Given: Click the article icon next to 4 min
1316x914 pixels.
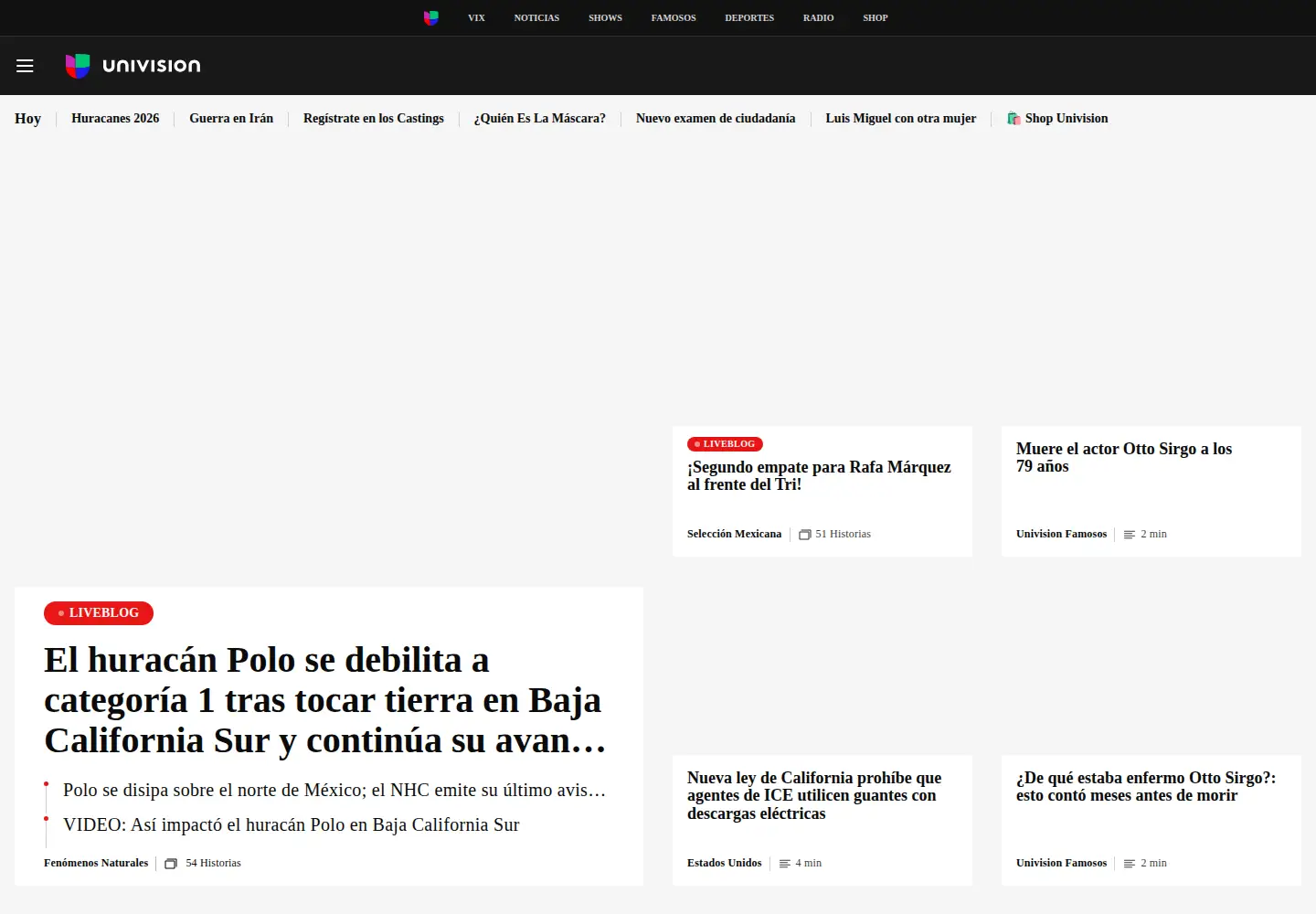Looking at the screenshot, I should [785, 864].
